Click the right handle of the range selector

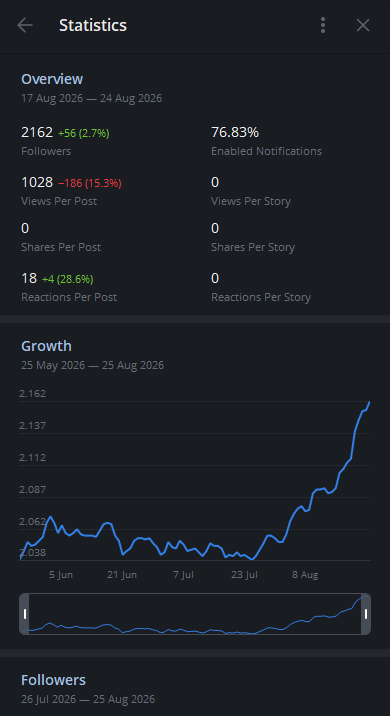366,614
